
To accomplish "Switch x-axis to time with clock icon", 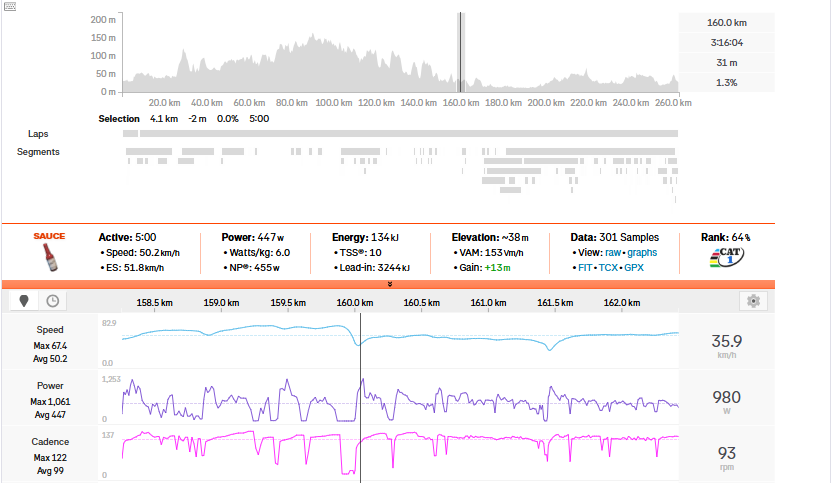I will coord(51,301).
